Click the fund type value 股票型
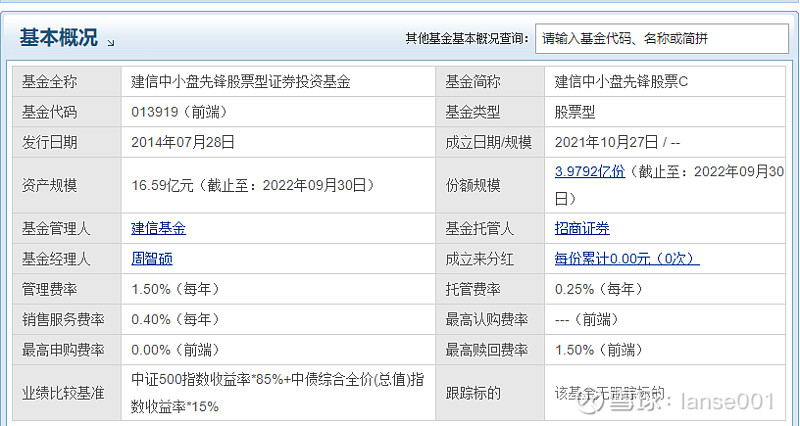The height and width of the screenshot is (426, 800). 575,112
